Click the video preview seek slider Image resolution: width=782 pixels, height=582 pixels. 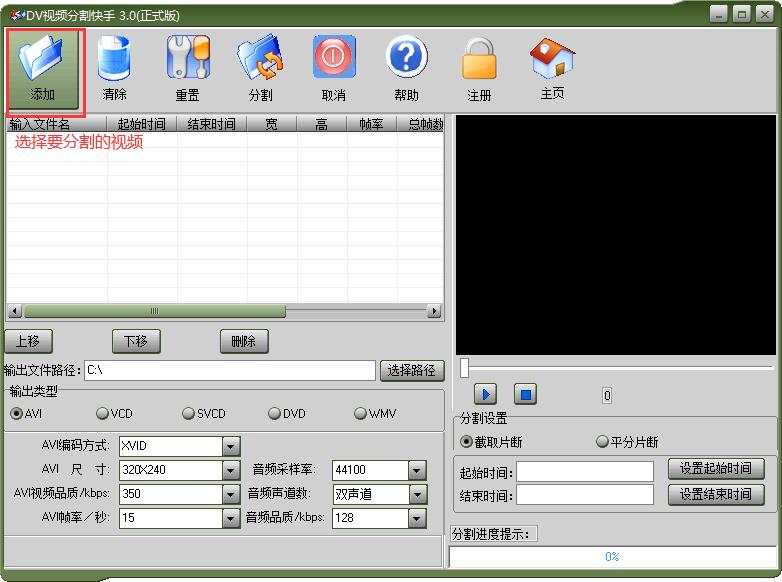coord(615,369)
